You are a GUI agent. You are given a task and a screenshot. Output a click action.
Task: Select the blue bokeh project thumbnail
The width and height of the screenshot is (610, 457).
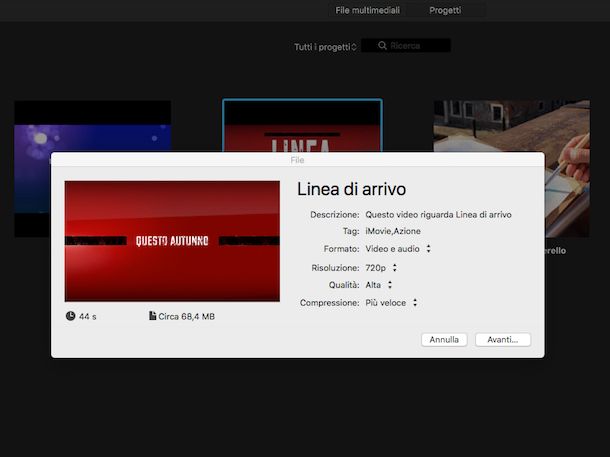click(x=93, y=126)
